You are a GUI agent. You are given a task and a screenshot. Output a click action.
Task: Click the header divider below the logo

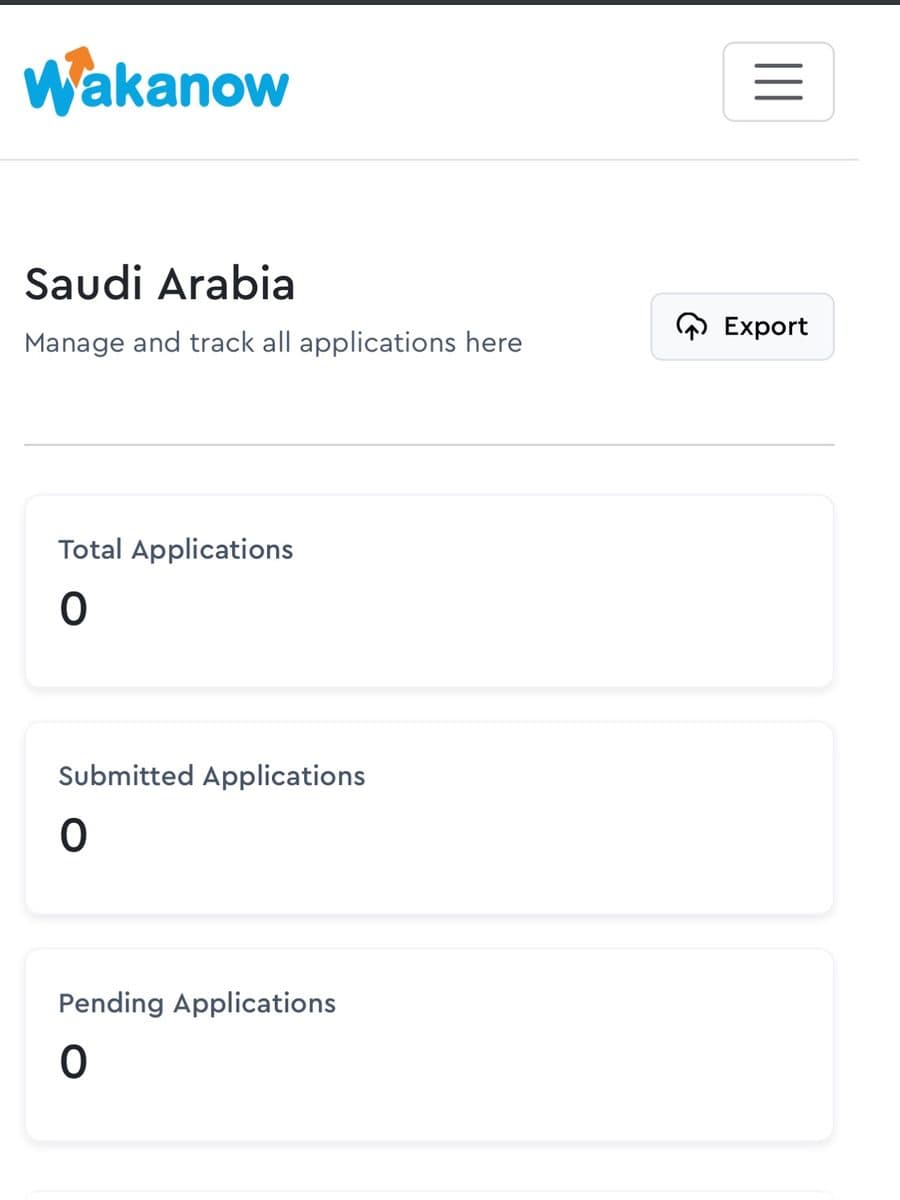tap(429, 159)
